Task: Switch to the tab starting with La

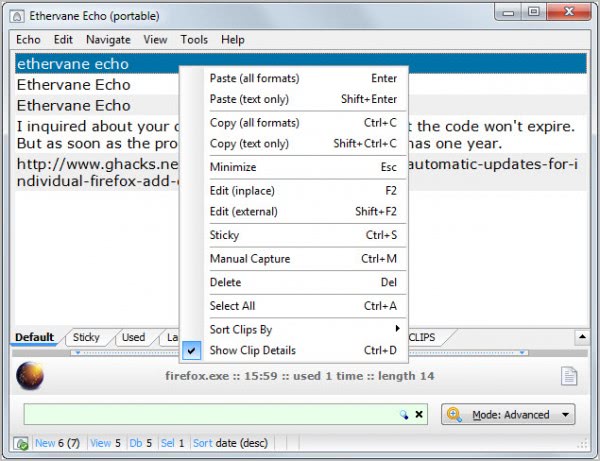Action: [172, 337]
